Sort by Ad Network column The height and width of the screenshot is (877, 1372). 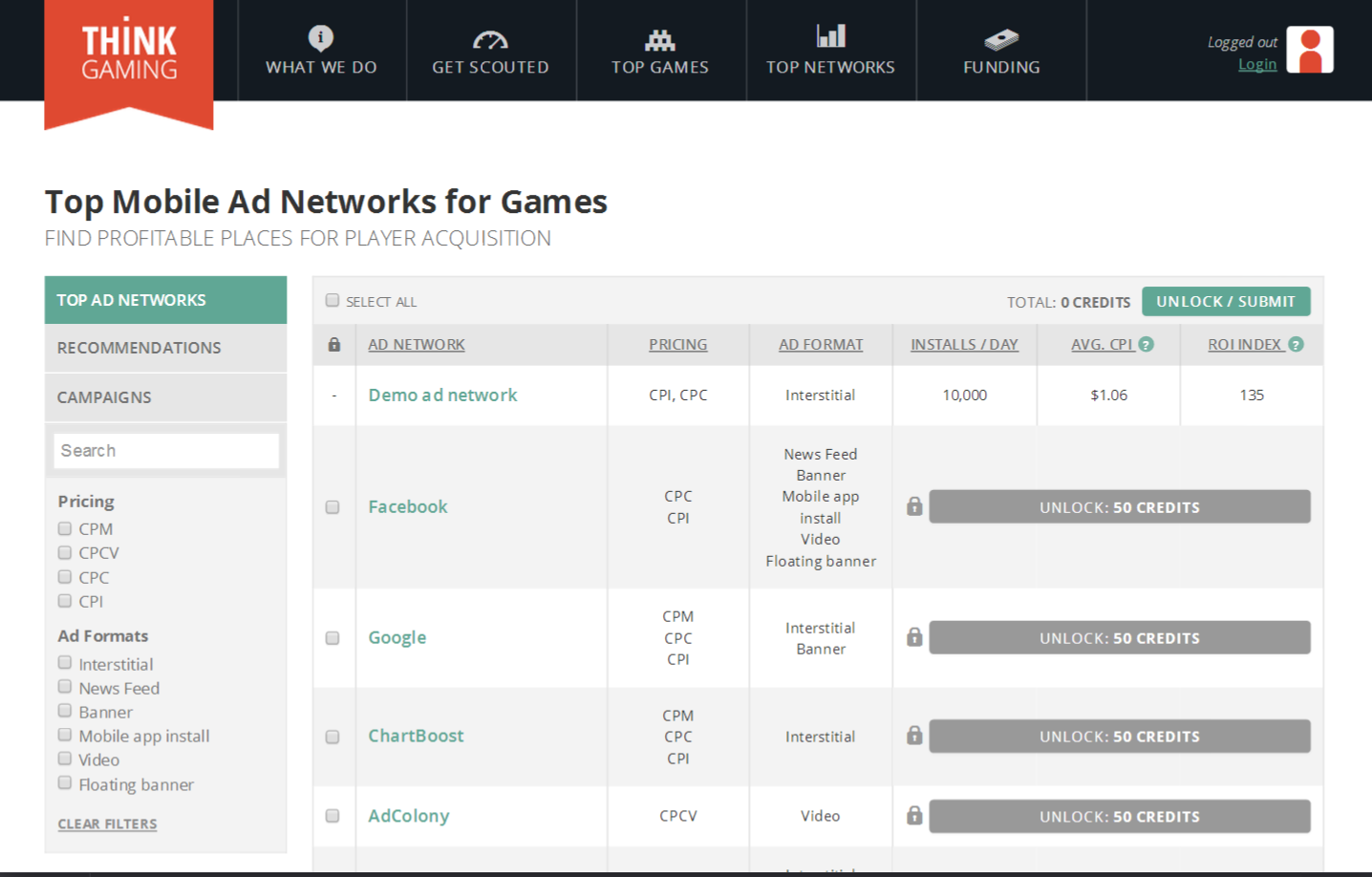coord(417,344)
